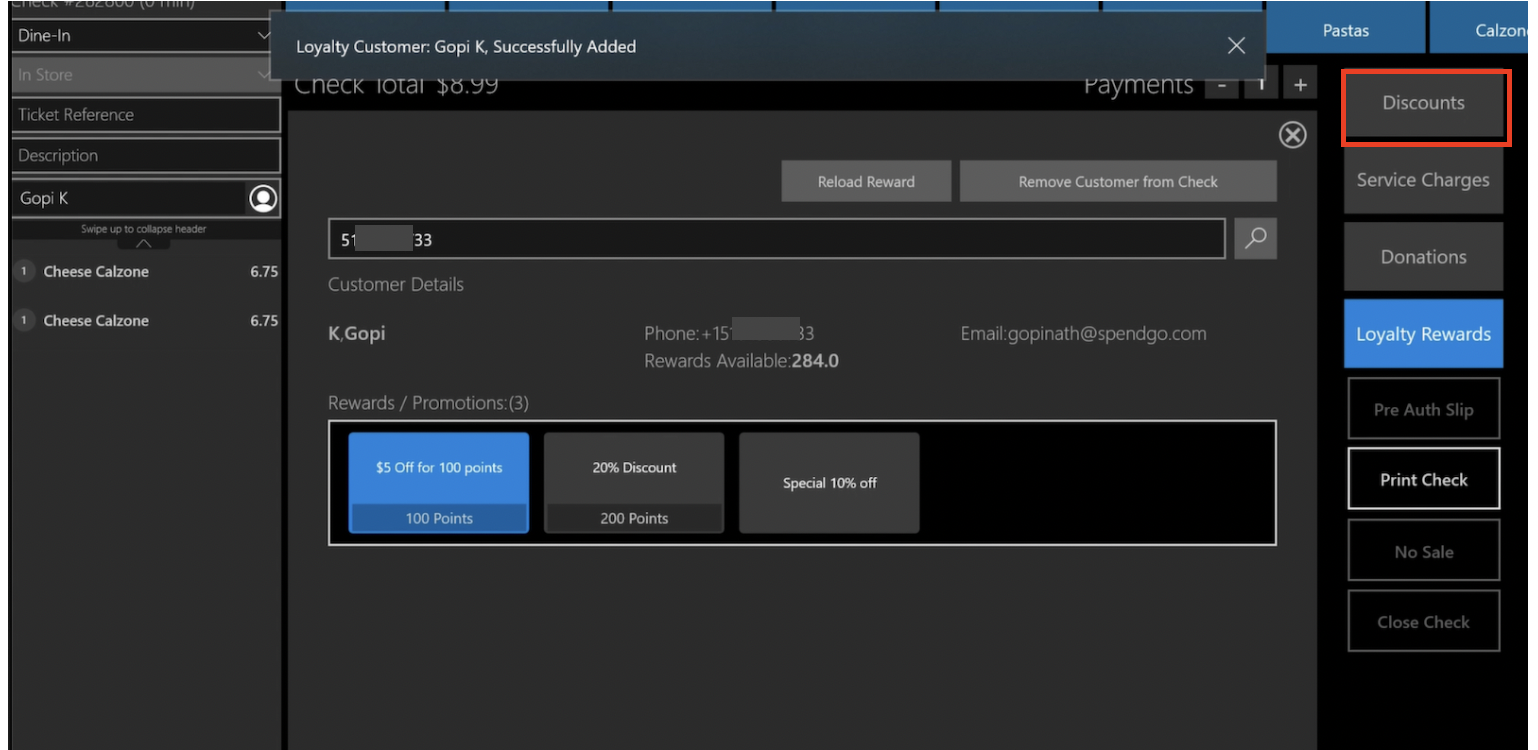Click the customer profile icon beside Gopi K

(262, 199)
